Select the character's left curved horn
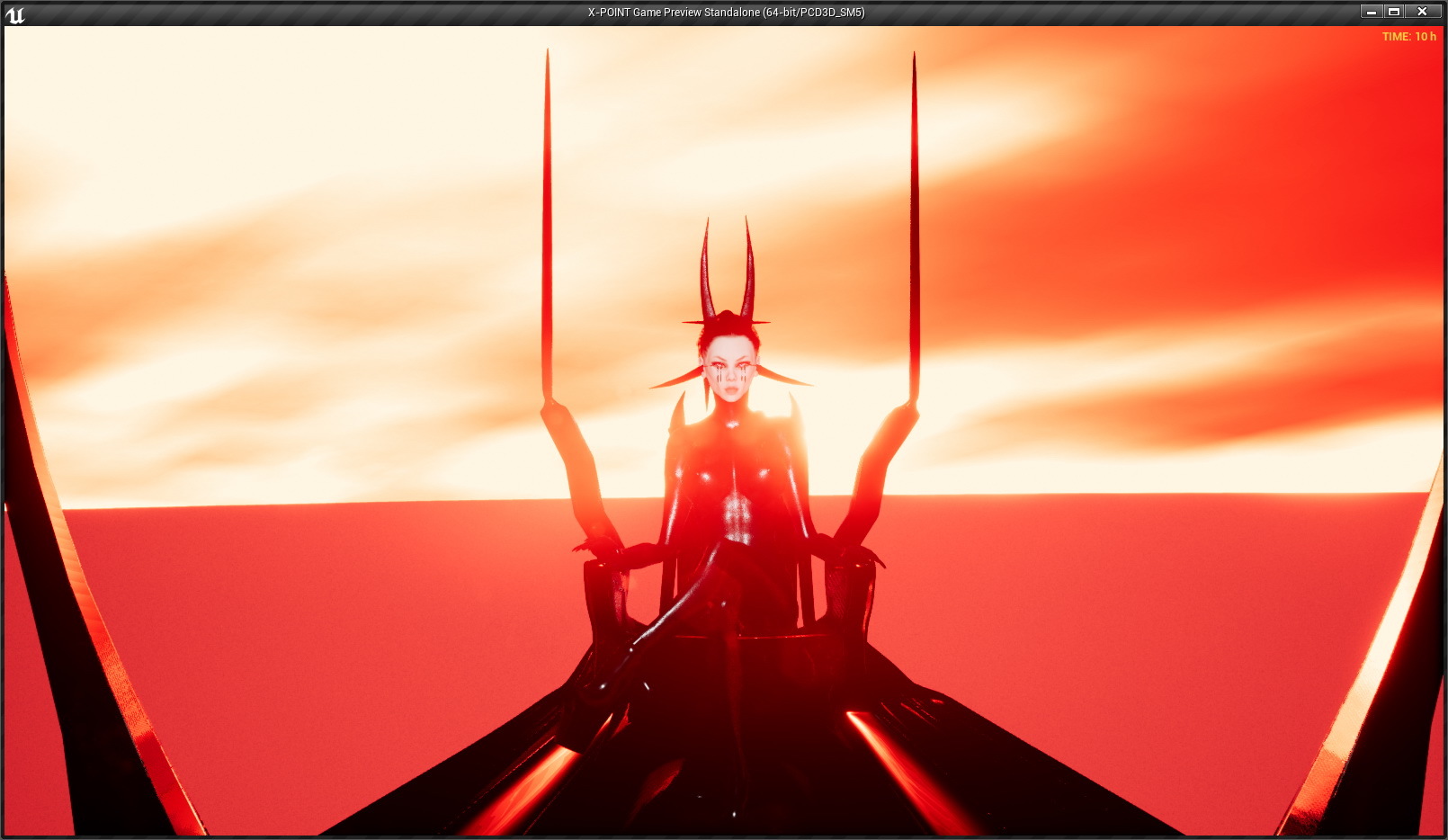The image size is (1448, 840). click(x=706, y=270)
